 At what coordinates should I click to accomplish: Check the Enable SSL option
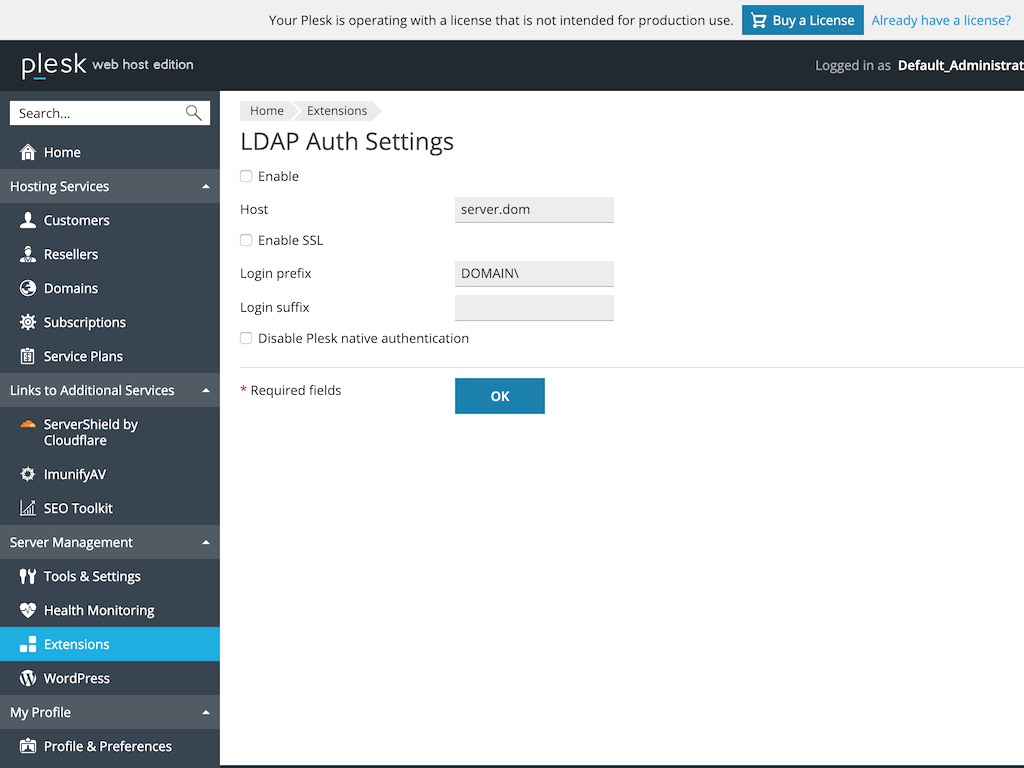[x=245, y=240]
